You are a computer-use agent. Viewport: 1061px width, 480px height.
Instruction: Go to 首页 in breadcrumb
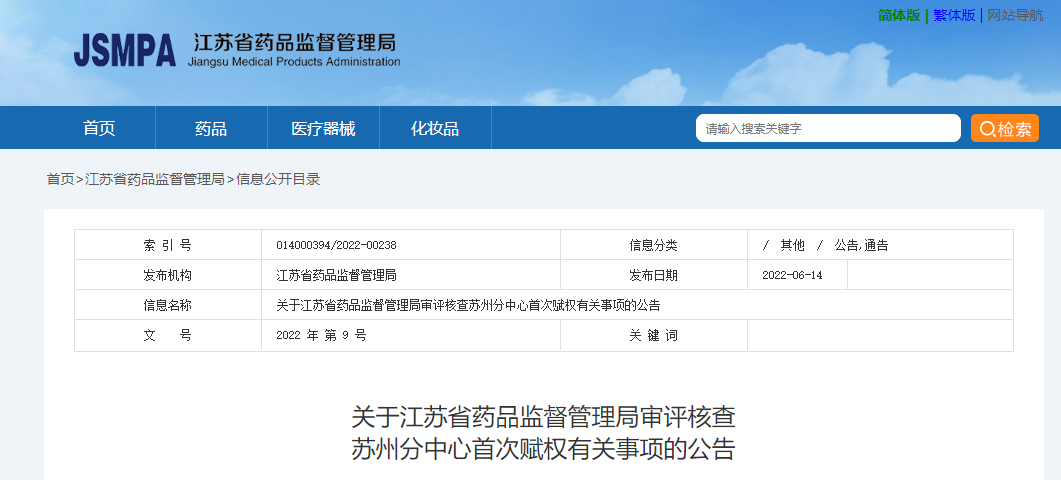60,179
